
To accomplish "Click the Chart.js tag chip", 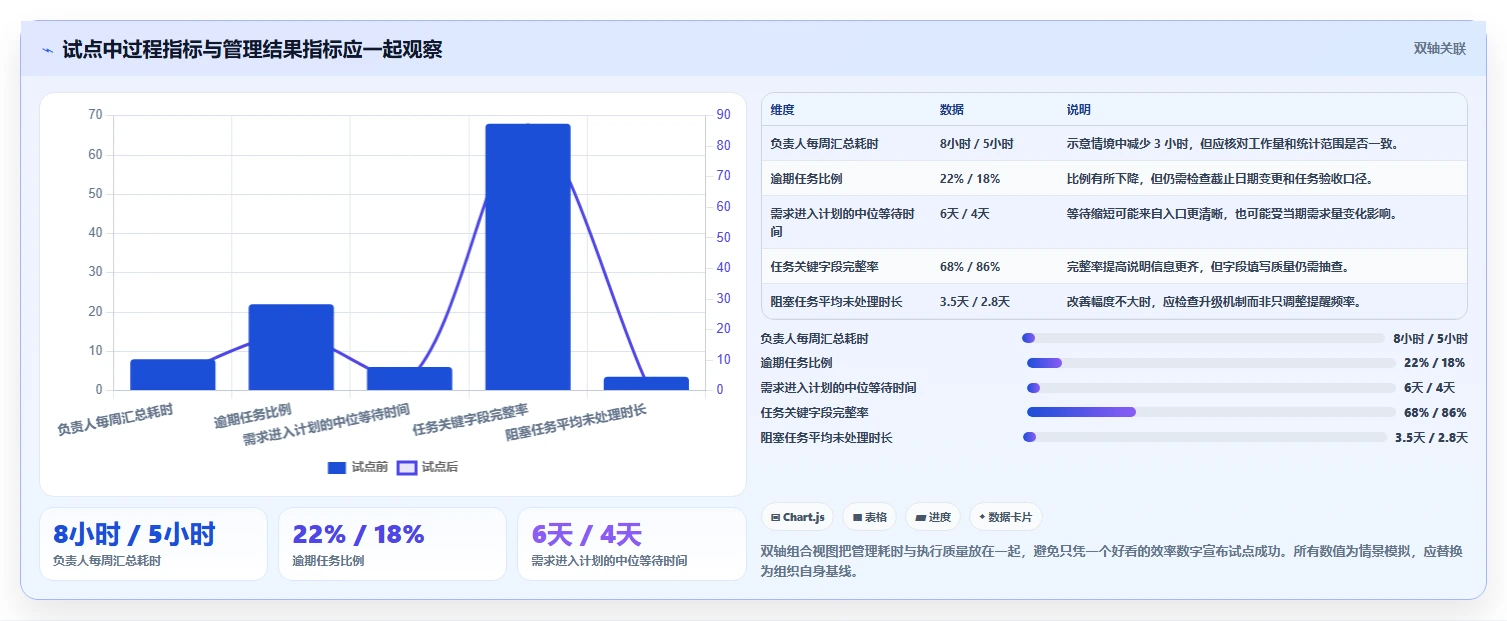I will coord(797,517).
